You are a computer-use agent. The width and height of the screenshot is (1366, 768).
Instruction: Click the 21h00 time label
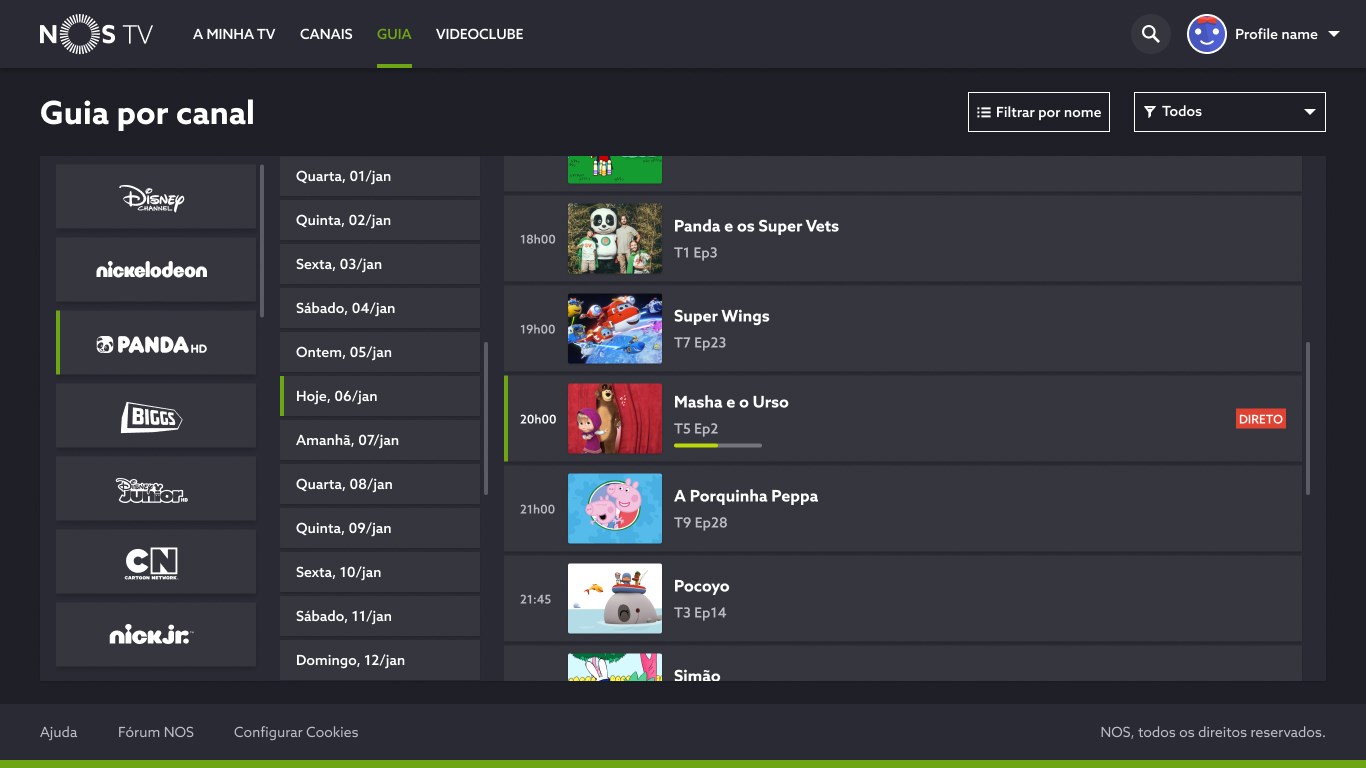538,509
